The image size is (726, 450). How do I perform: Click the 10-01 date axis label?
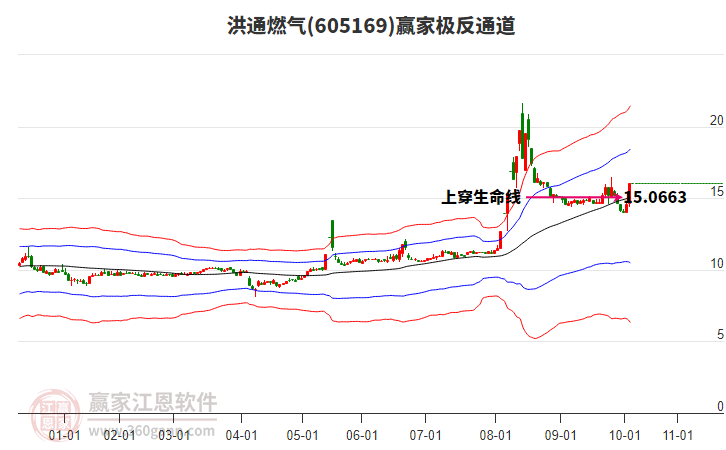click(625, 435)
